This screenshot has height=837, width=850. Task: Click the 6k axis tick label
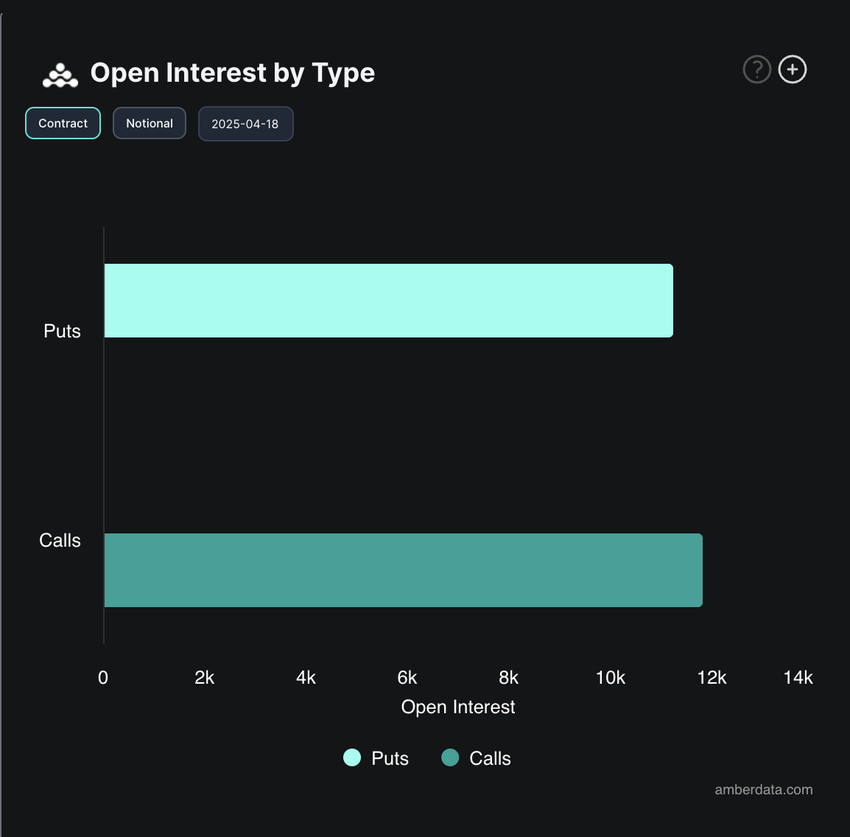point(407,677)
